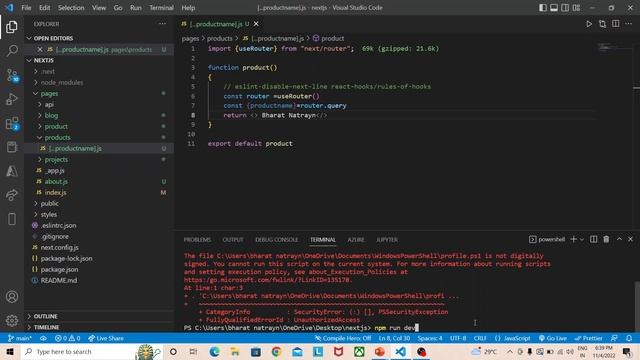Open package.json file
640x360 pixels.
click(x=59, y=269)
